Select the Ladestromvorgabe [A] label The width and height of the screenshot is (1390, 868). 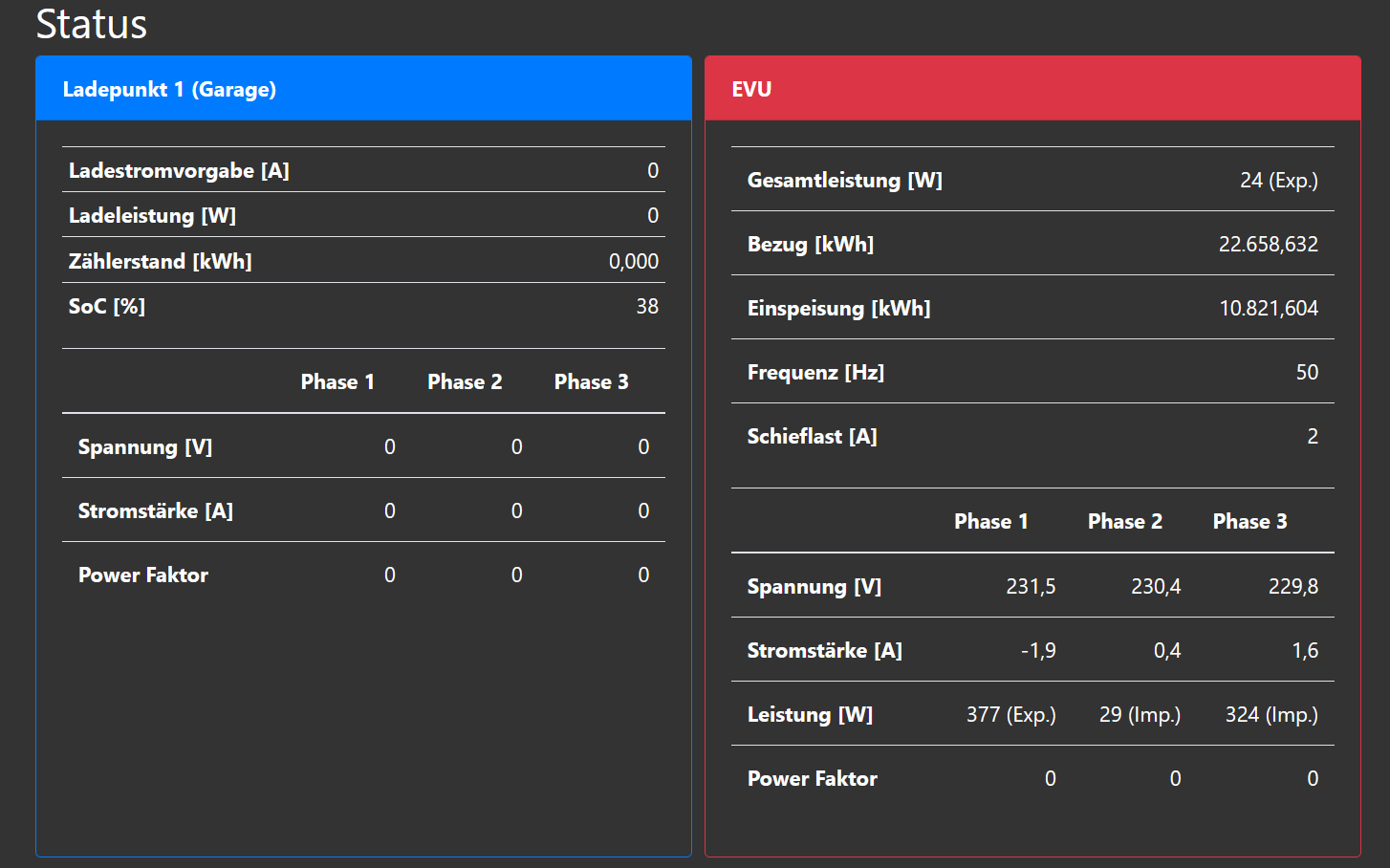(x=179, y=170)
